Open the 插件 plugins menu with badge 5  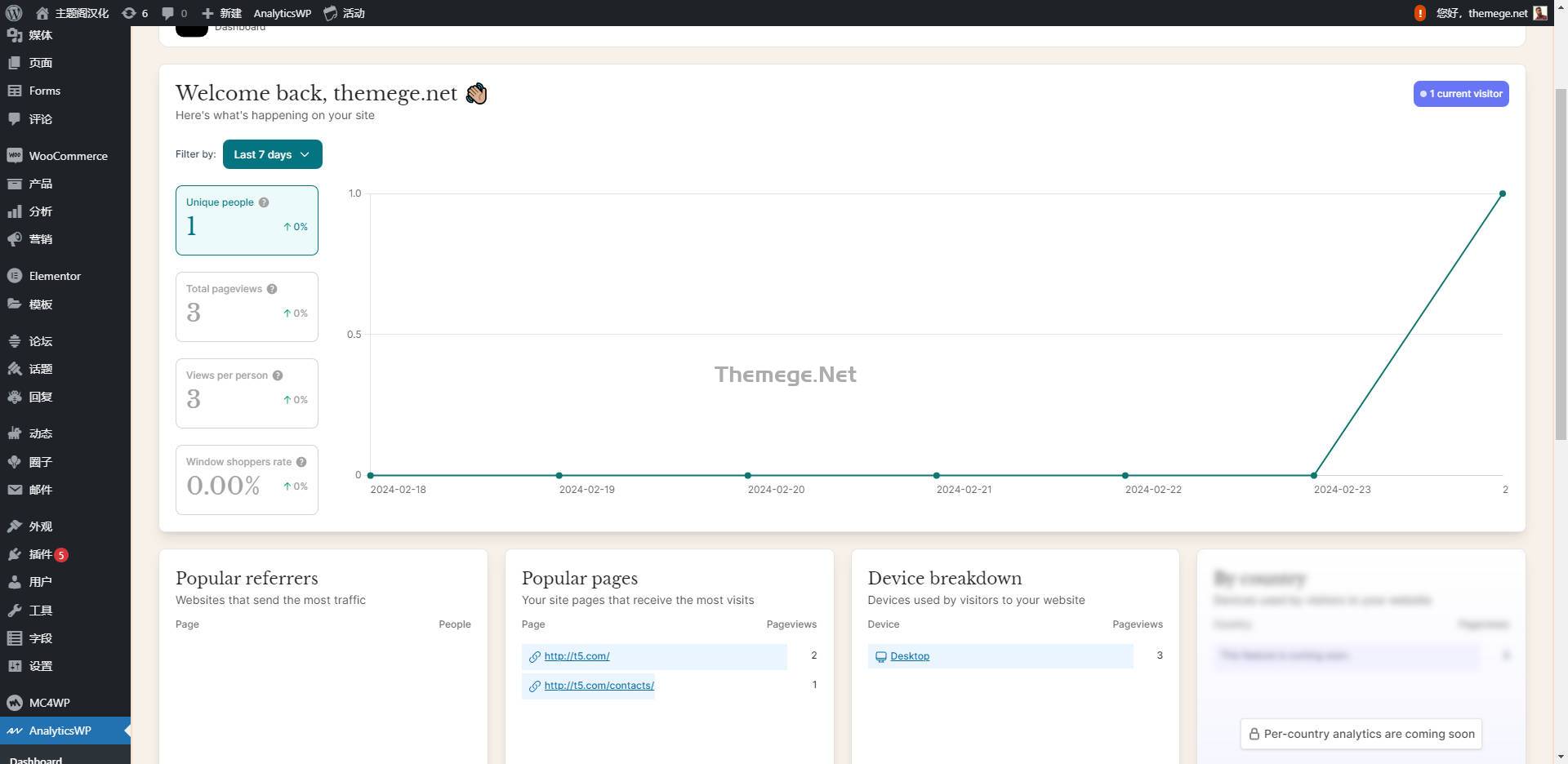click(65, 554)
